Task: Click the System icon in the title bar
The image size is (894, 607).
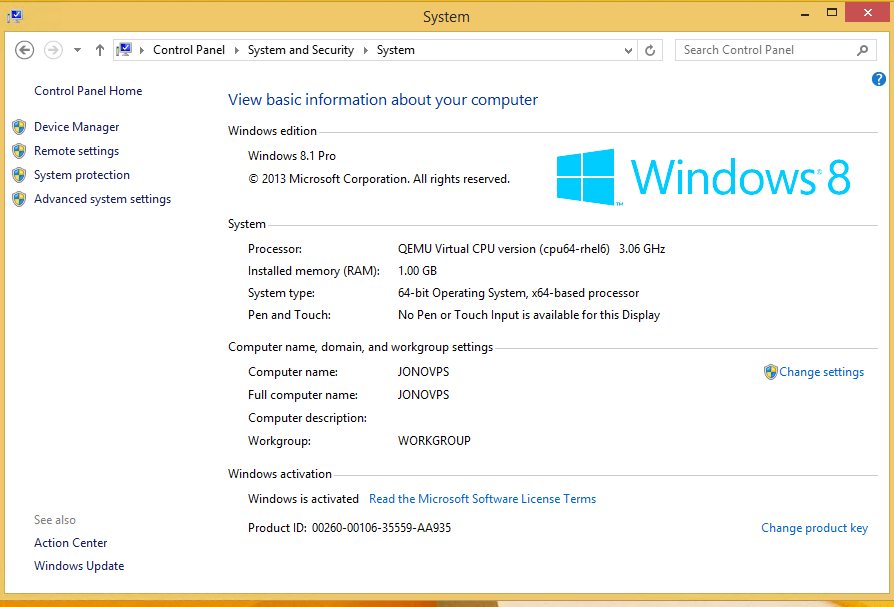Action: (15, 16)
